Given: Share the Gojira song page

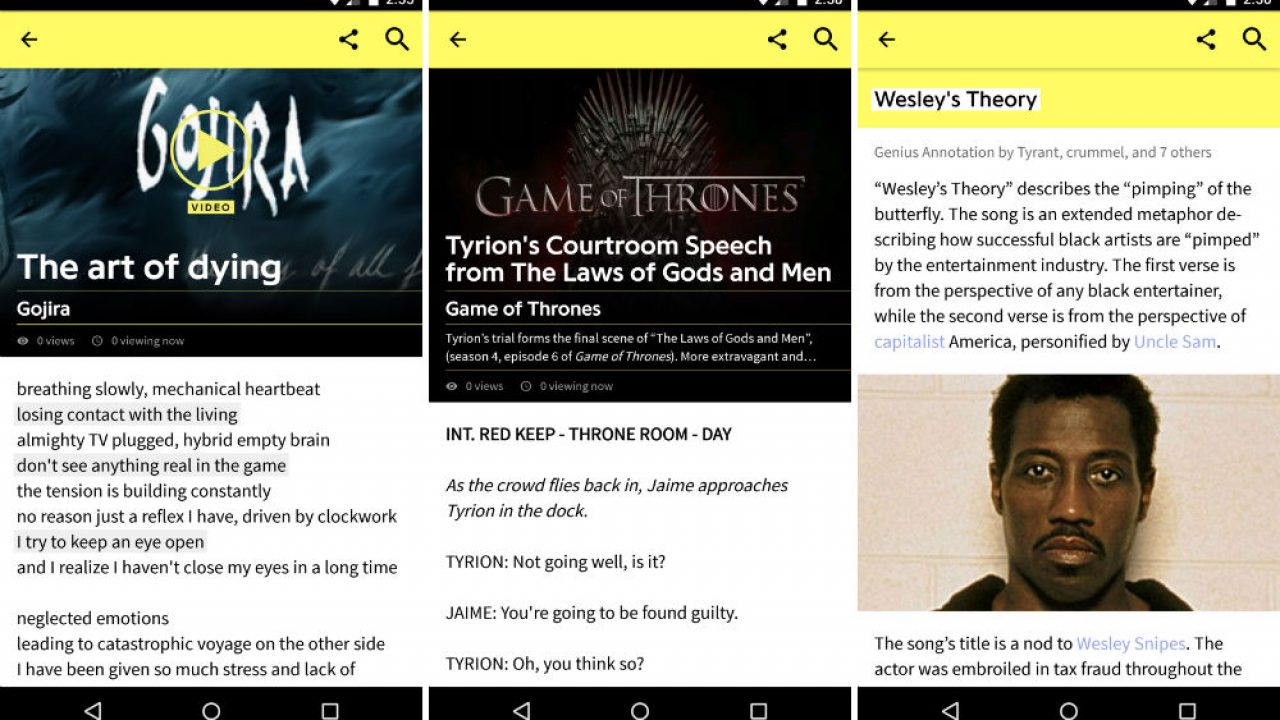Looking at the screenshot, I should (x=348, y=39).
